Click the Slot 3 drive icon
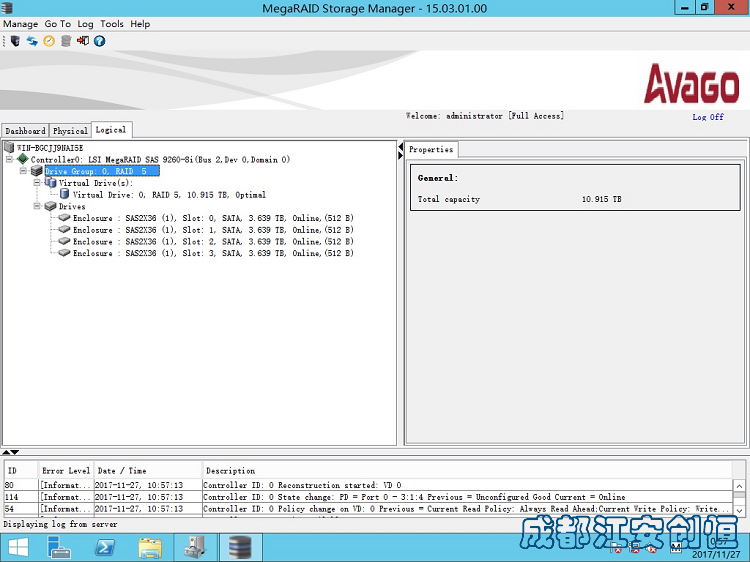The height and width of the screenshot is (562, 750). point(64,253)
